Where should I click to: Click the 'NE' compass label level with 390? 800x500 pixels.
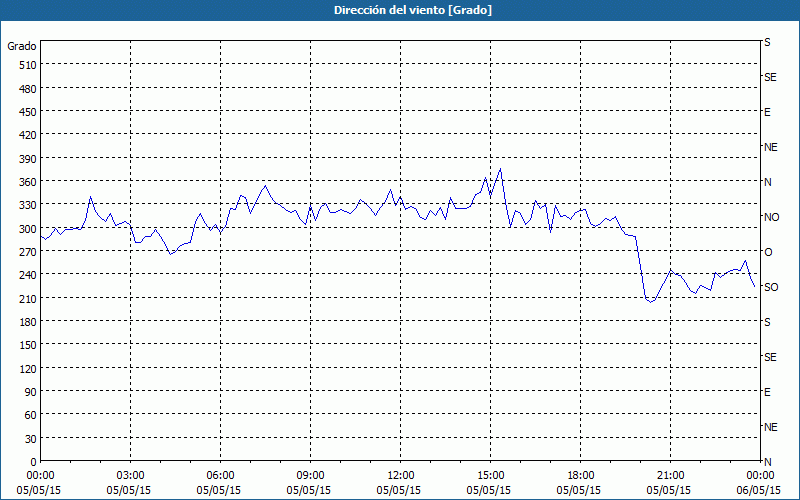pyautogui.click(x=770, y=147)
